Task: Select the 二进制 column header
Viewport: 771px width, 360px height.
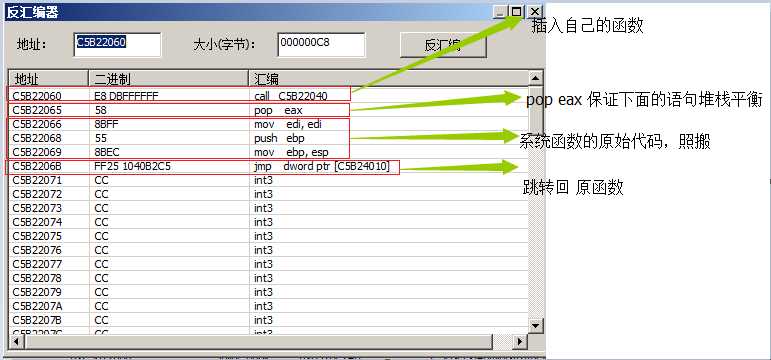Action: [168, 78]
